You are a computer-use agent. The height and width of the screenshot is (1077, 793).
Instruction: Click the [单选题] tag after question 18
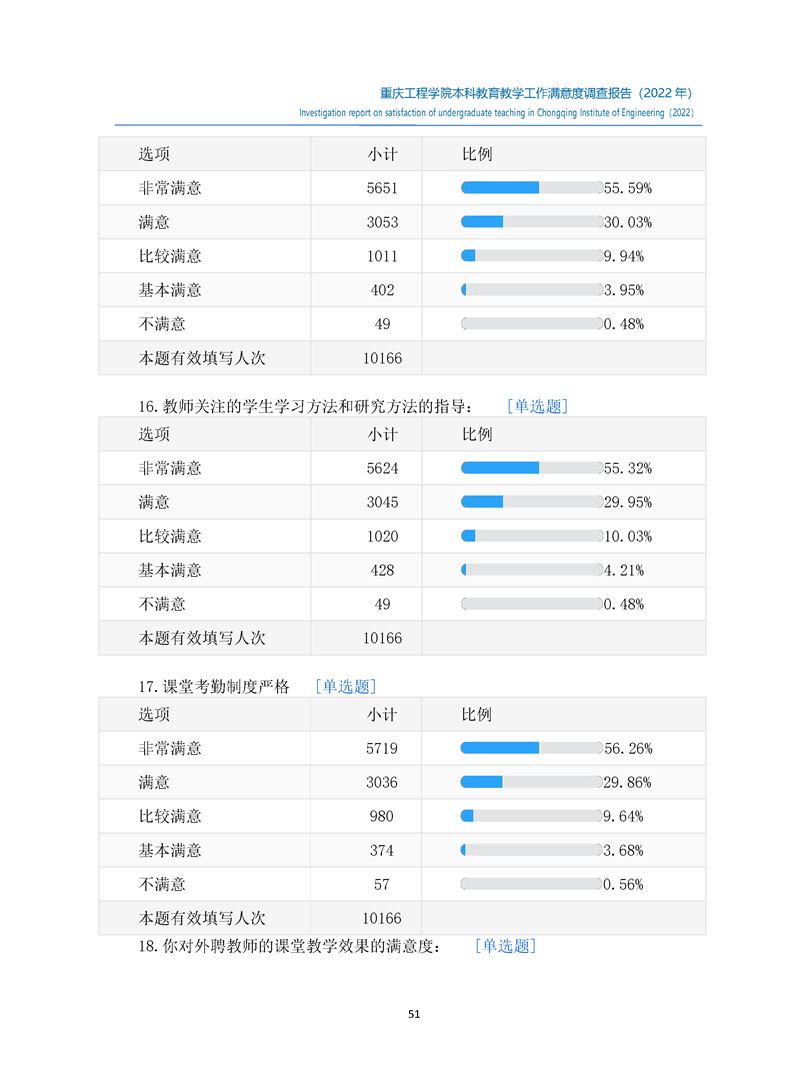point(505,945)
